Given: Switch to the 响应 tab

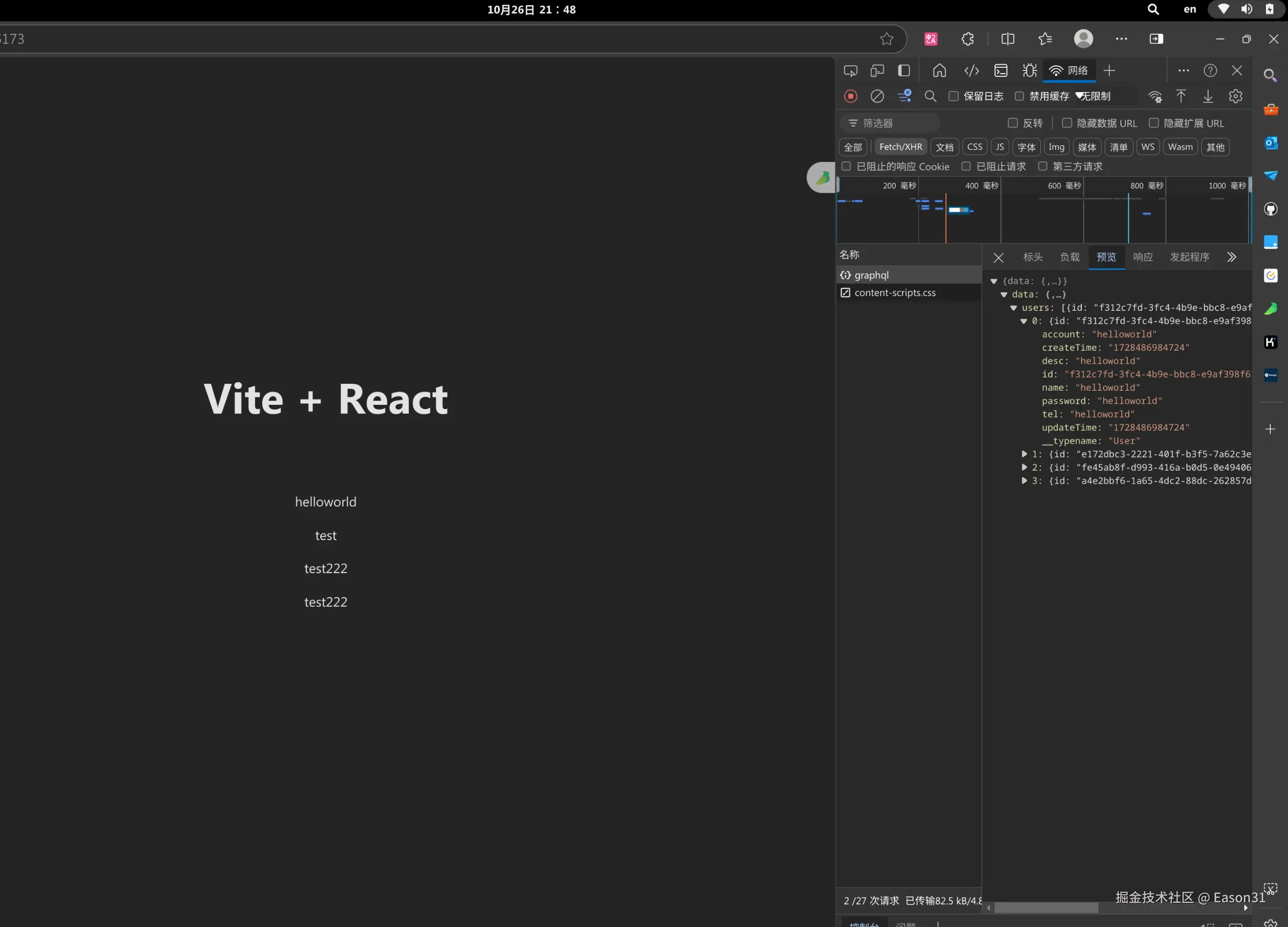Looking at the screenshot, I should (1142, 257).
